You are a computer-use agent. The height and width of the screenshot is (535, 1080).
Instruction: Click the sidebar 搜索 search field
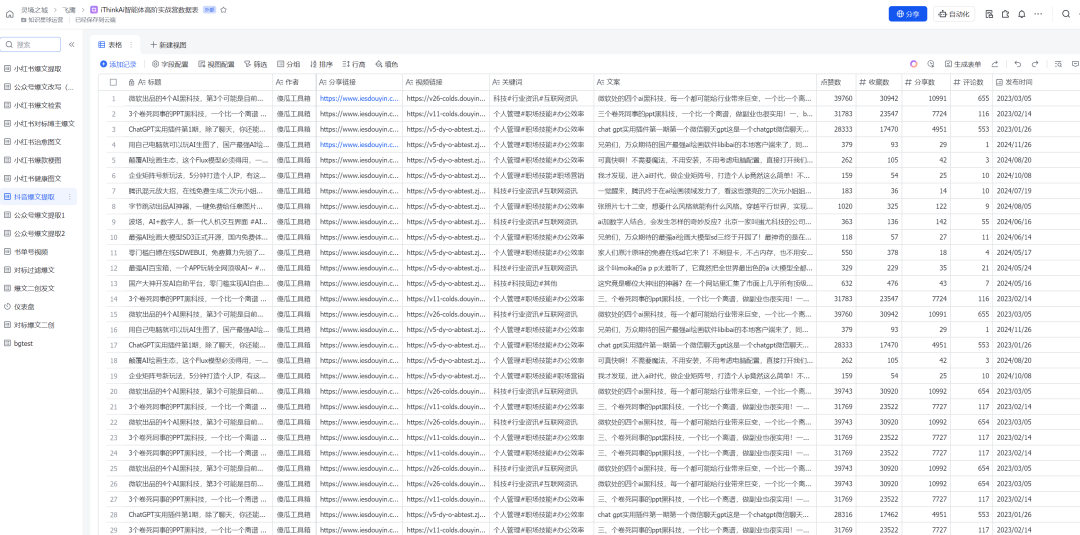31,45
